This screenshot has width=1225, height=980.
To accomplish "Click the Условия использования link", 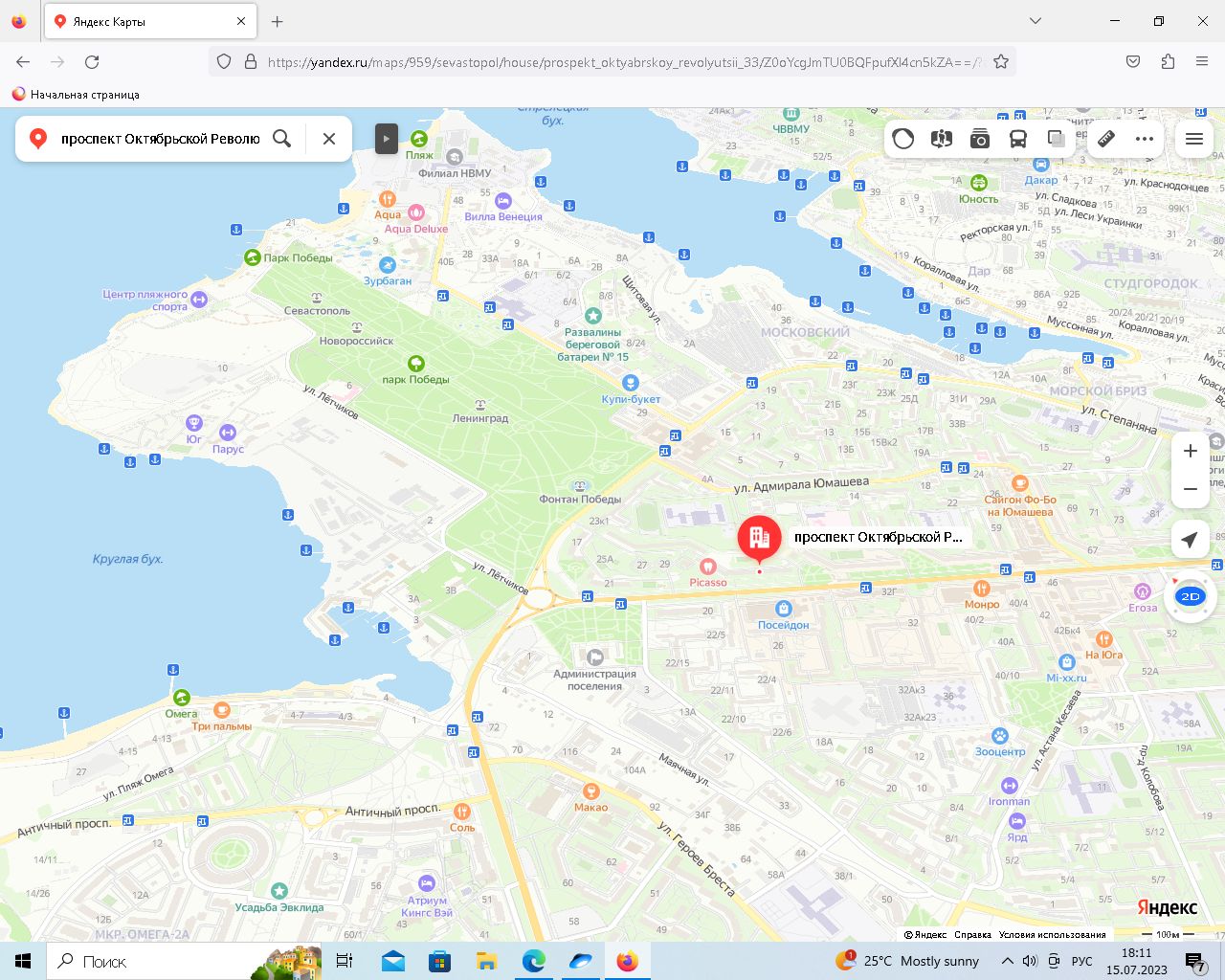I will tap(1053, 935).
